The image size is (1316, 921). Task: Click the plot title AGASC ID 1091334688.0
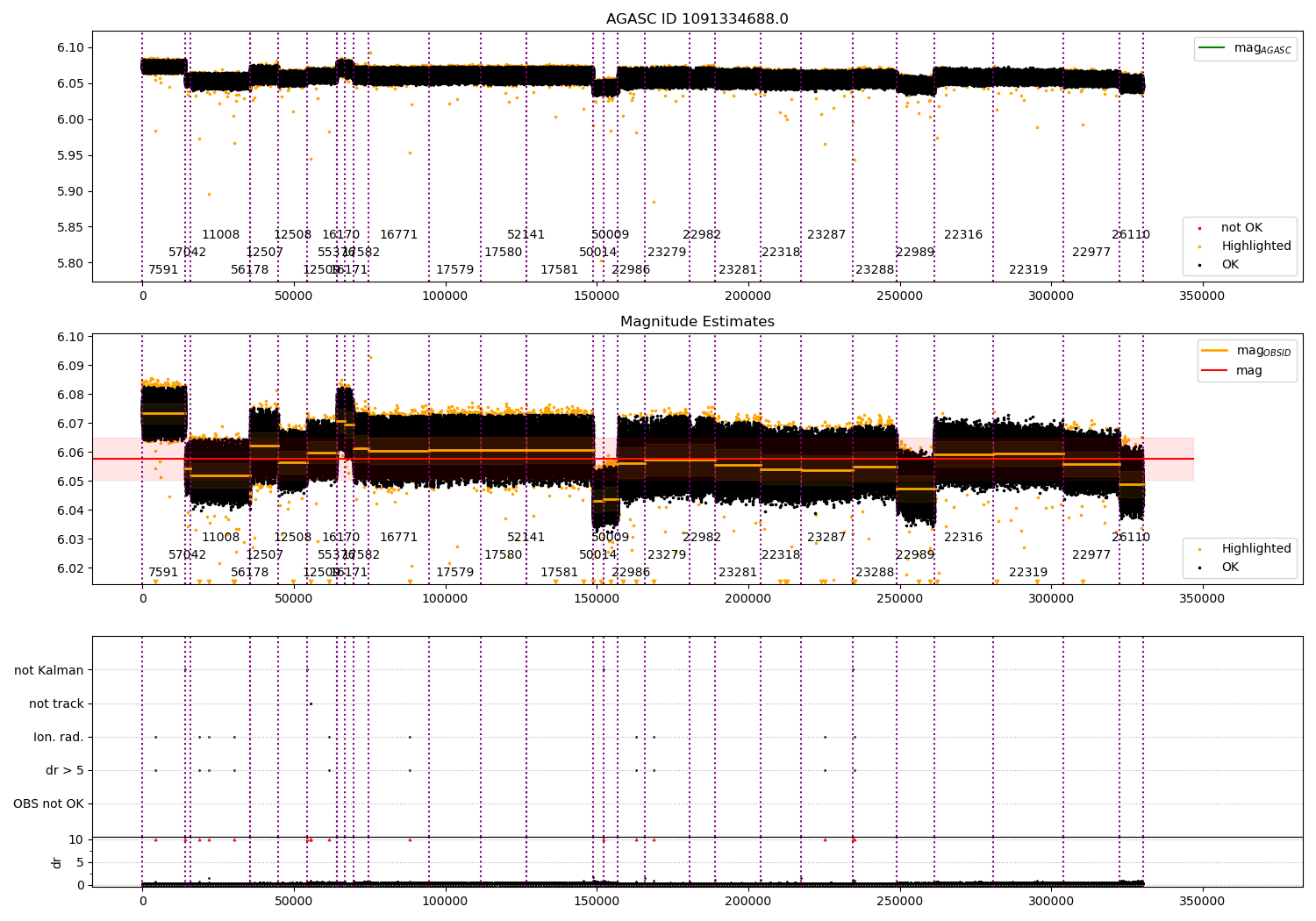(x=697, y=19)
